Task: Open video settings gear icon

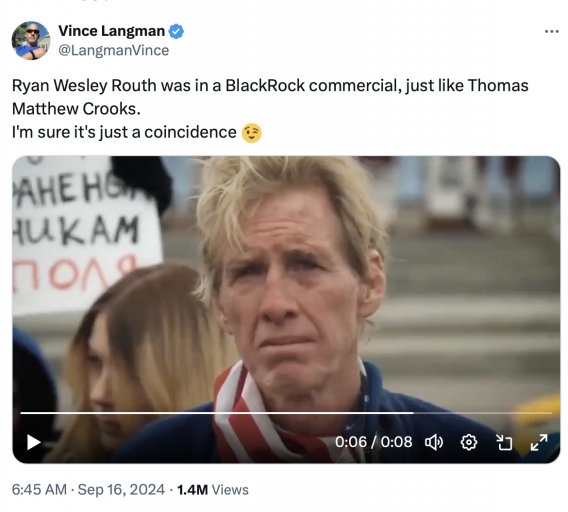Action: click(469, 442)
